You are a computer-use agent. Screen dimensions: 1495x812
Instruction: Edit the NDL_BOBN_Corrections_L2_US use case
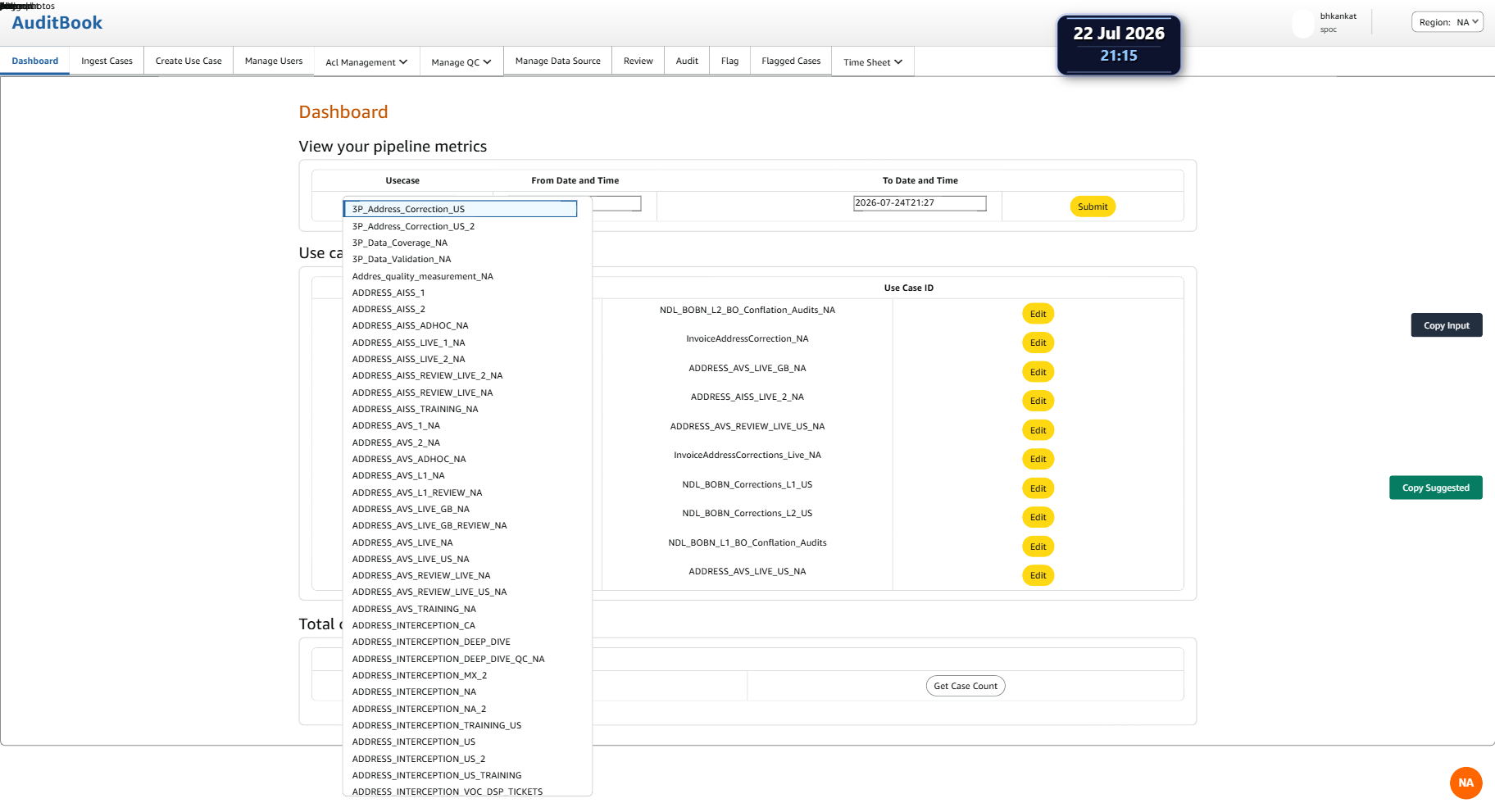coord(1038,517)
